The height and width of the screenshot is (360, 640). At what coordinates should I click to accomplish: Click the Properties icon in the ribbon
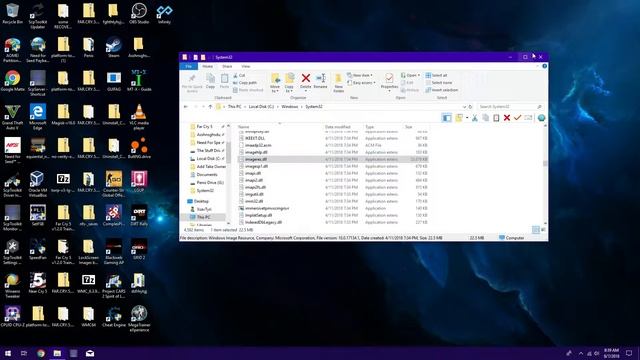pyautogui.click(x=389, y=78)
